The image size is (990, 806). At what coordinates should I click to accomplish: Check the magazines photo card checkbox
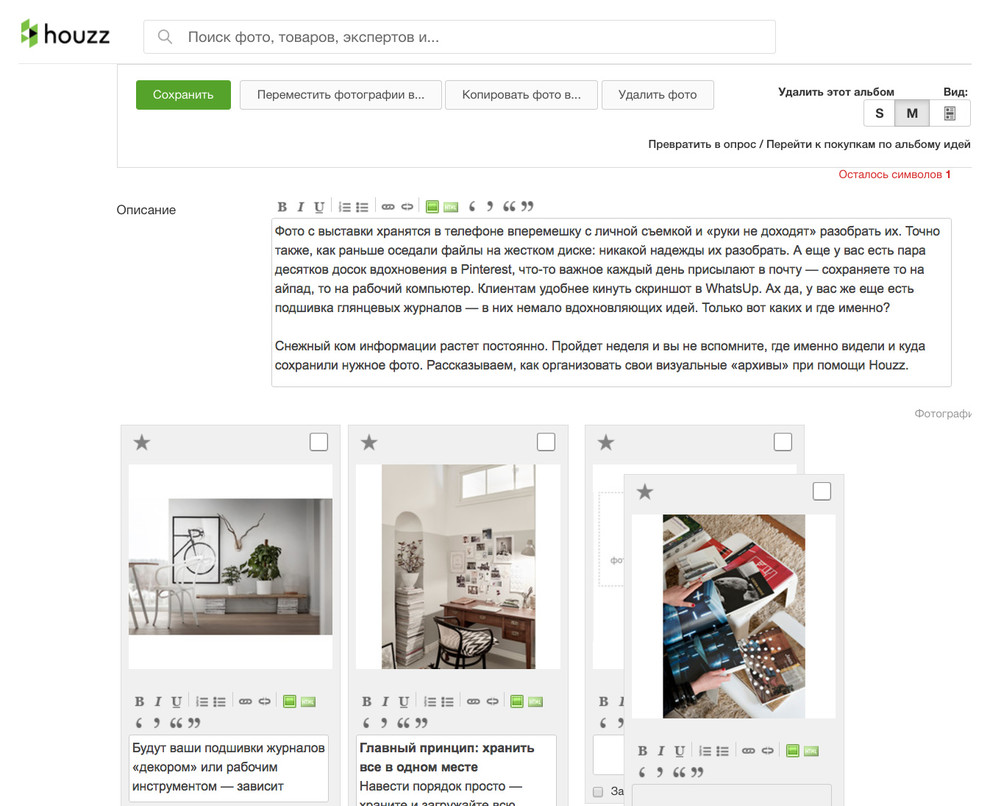821,491
